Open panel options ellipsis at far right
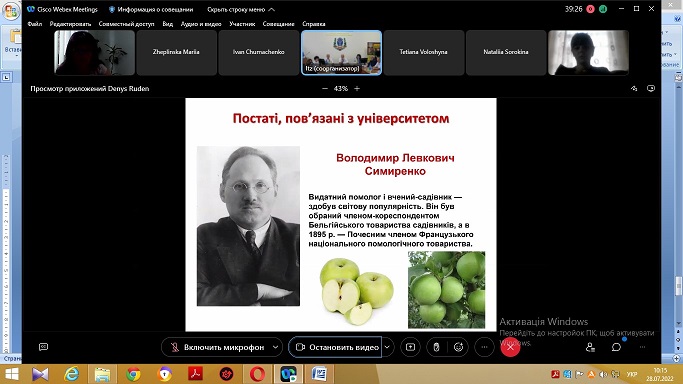Screen dimensions: 683x384 coord(642,347)
